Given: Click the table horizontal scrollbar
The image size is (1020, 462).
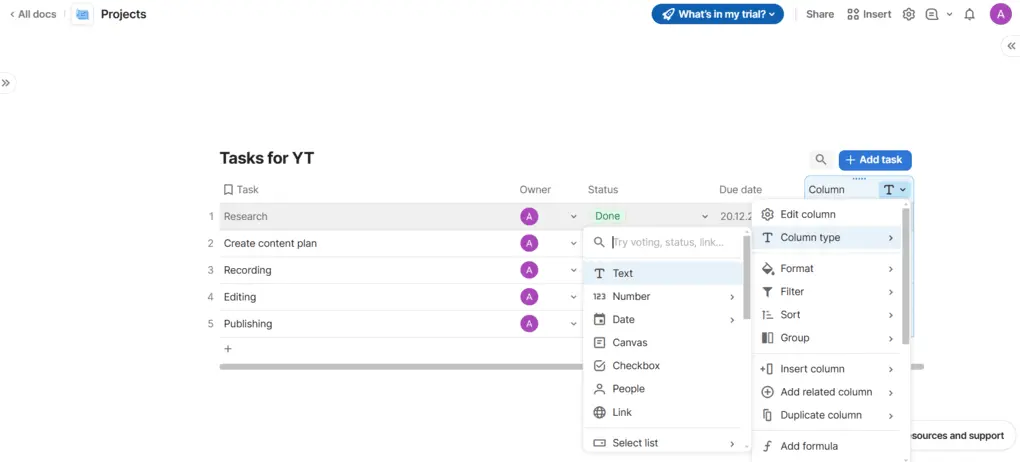Looking at the screenshot, I should coord(401,367).
